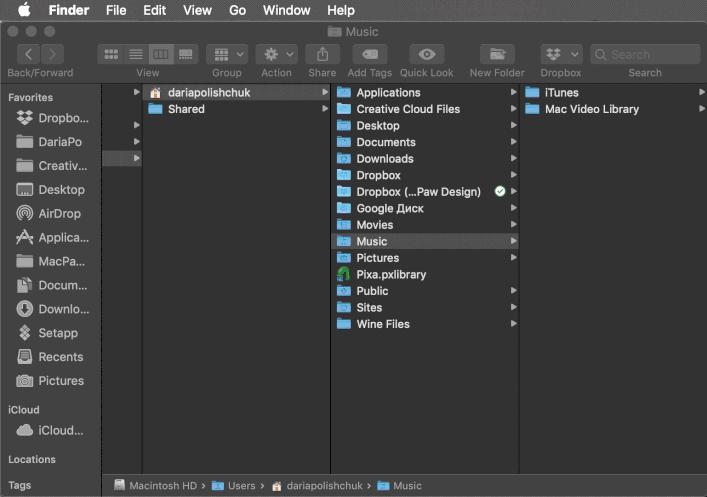This screenshot has height=497, width=707.
Task: Switch to column view in toolbar
Action: point(161,55)
